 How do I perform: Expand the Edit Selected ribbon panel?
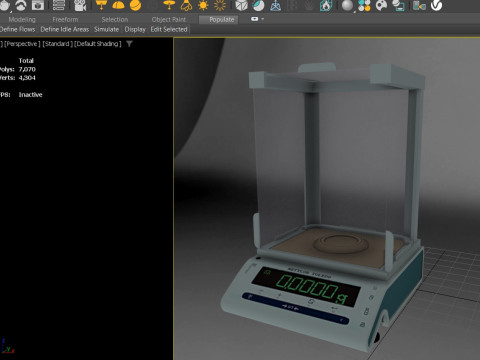169,29
